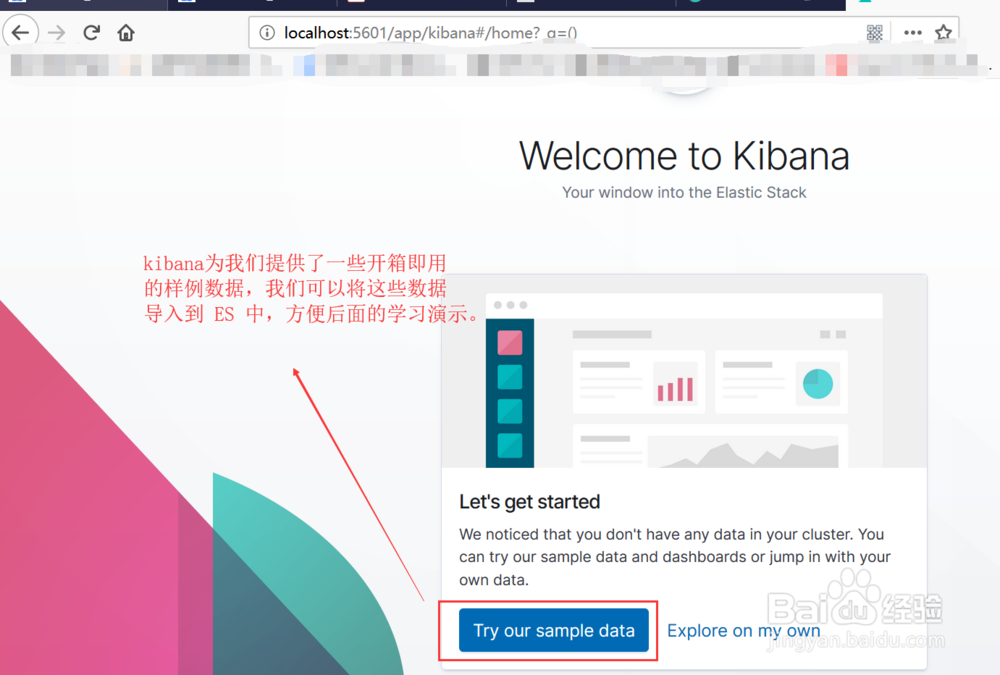Click the Explore on my own link
The image size is (1000, 675).
point(744,630)
